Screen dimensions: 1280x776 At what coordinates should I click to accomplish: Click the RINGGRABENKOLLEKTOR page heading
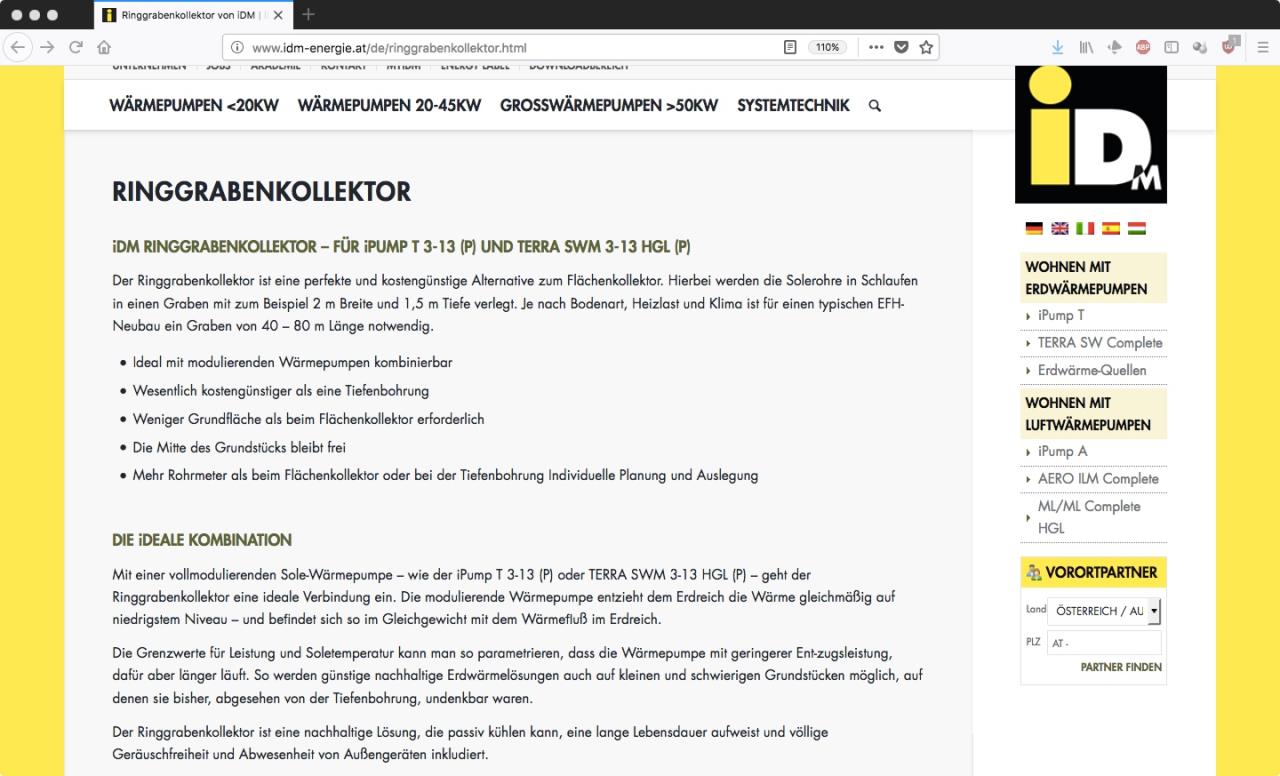pyautogui.click(x=261, y=192)
